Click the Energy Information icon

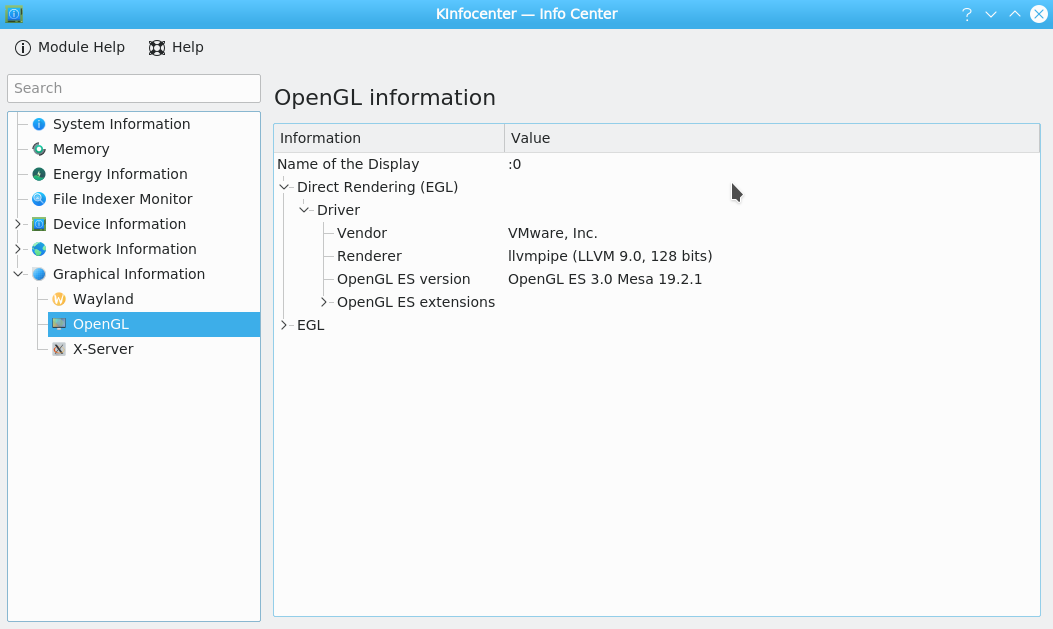[39, 174]
